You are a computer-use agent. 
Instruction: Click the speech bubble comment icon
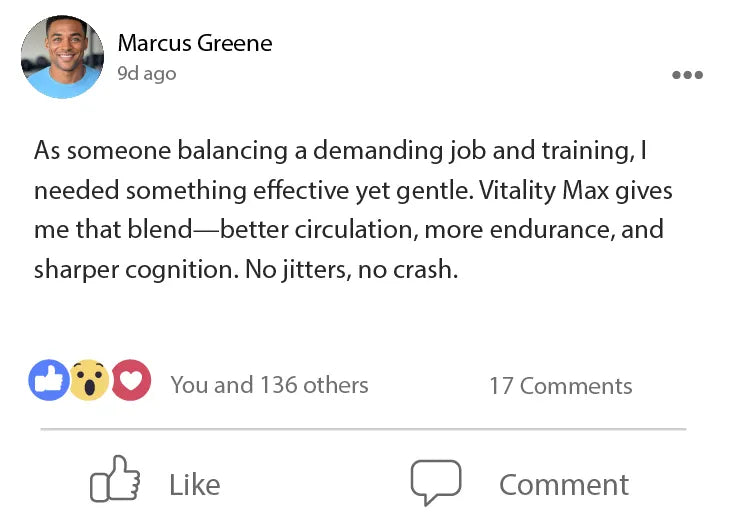pyautogui.click(x=436, y=483)
